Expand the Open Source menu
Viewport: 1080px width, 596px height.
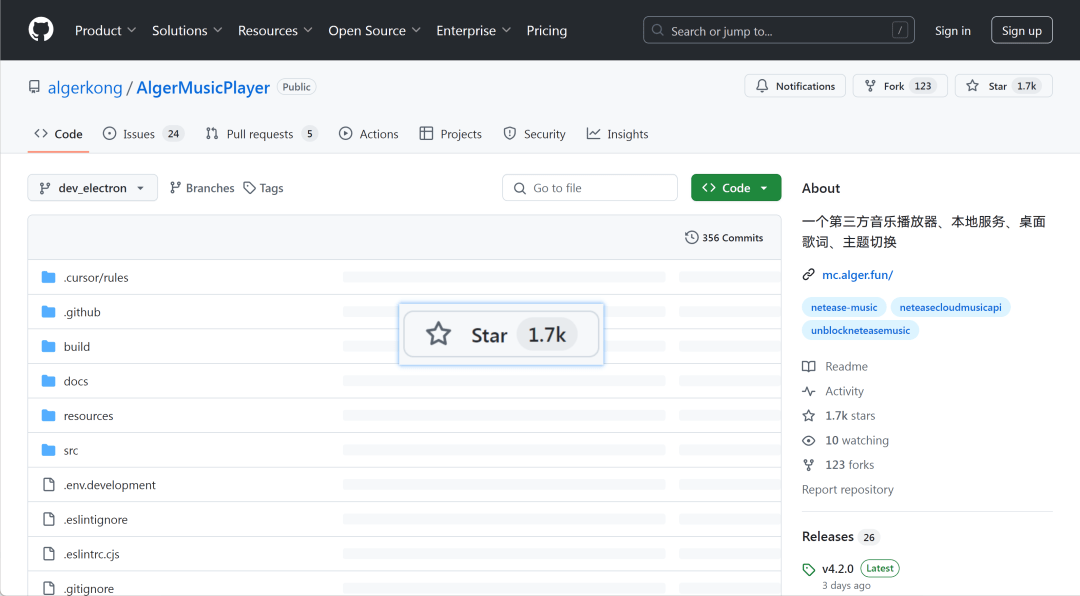tap(374, 30)
